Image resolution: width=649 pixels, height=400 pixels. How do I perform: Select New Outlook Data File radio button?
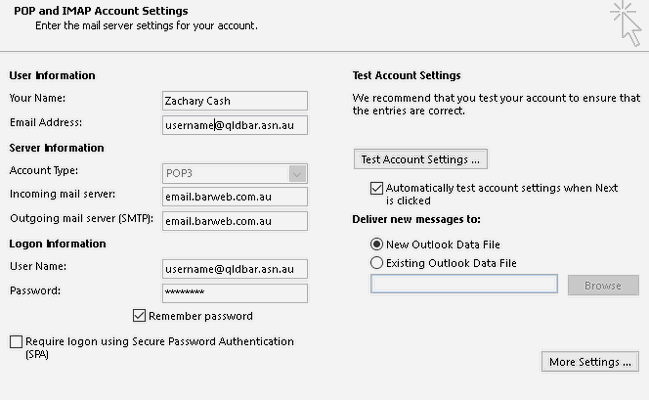pyautogui.click(x=376, y=244)
